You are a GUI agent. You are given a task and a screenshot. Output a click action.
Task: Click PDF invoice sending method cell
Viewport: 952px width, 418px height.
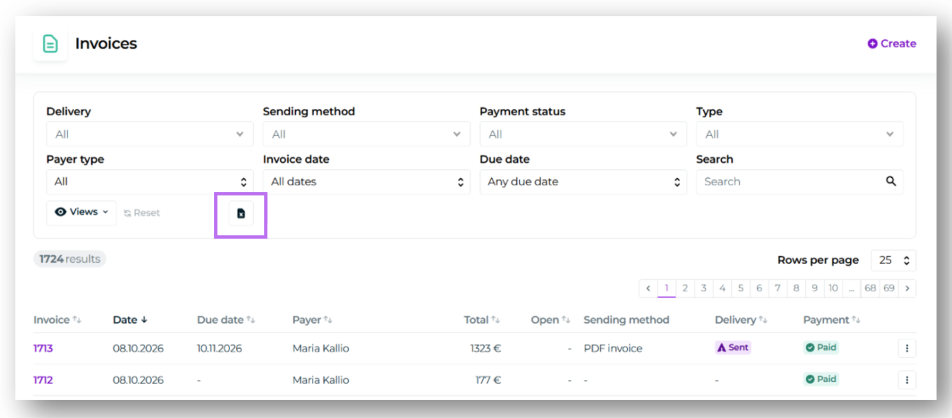pyautogui.click(x=613, y=349)
